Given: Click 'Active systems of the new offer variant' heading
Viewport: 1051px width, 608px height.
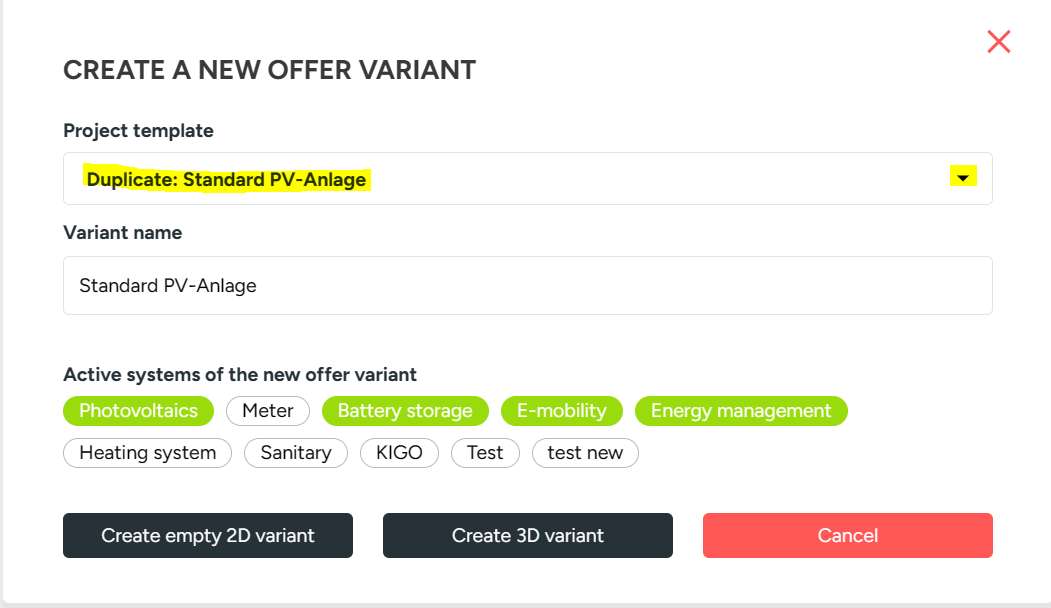Looking at the screenshot, I should pyautogui.click(x=239, y=375).
